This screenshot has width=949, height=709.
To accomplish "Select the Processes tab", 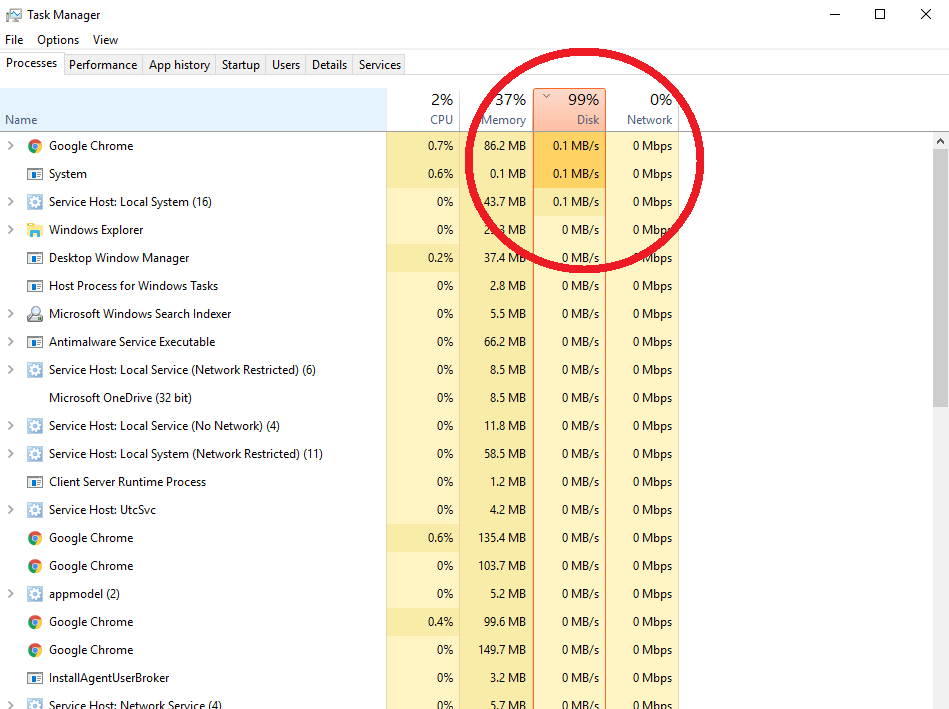I will coord(31,63).
